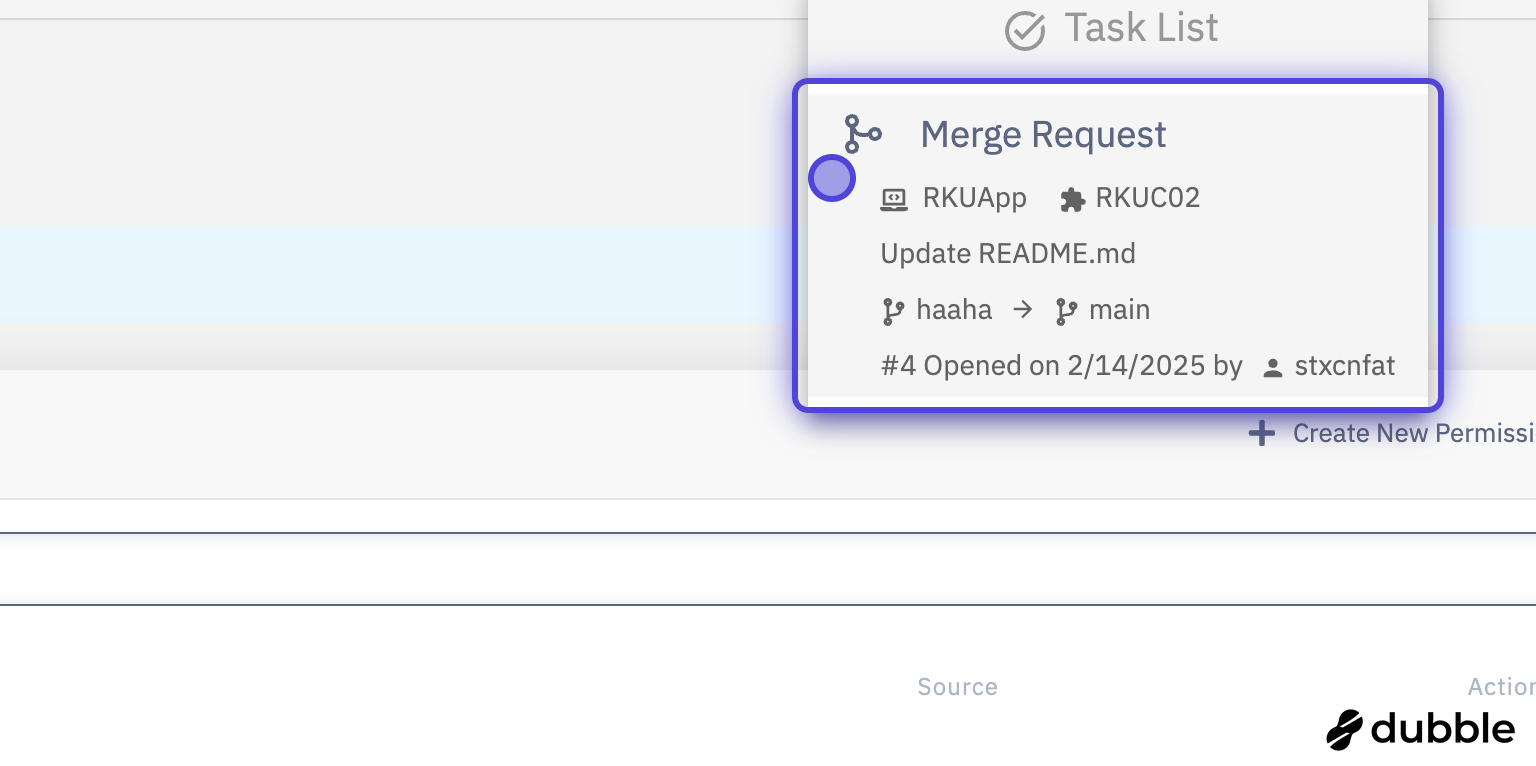Sort by the Source column header
Viewport: 1536px width, 766px height.
pyautogui.click(x=957, y=687)
